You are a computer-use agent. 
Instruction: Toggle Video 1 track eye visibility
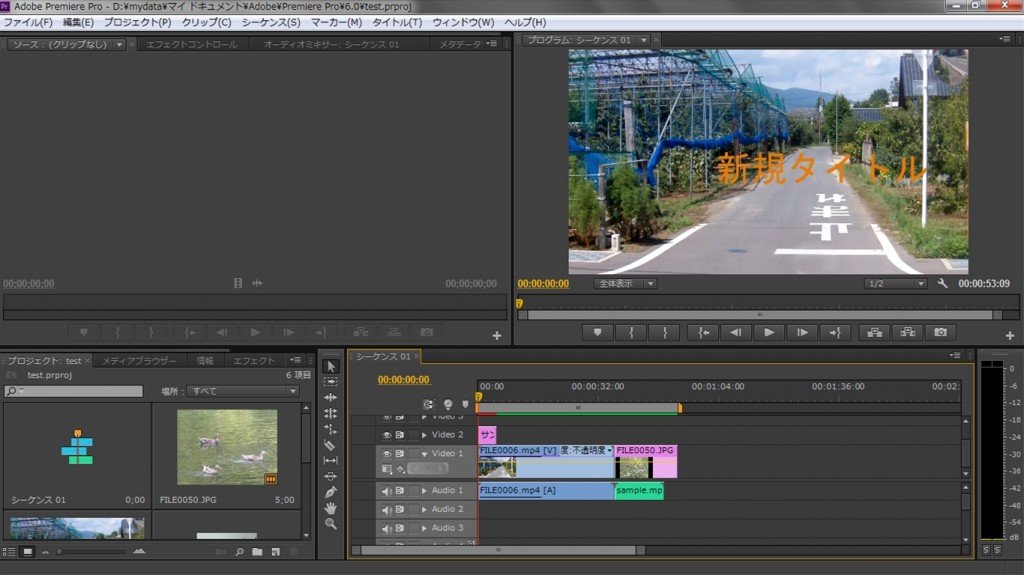tap(387, 453)
